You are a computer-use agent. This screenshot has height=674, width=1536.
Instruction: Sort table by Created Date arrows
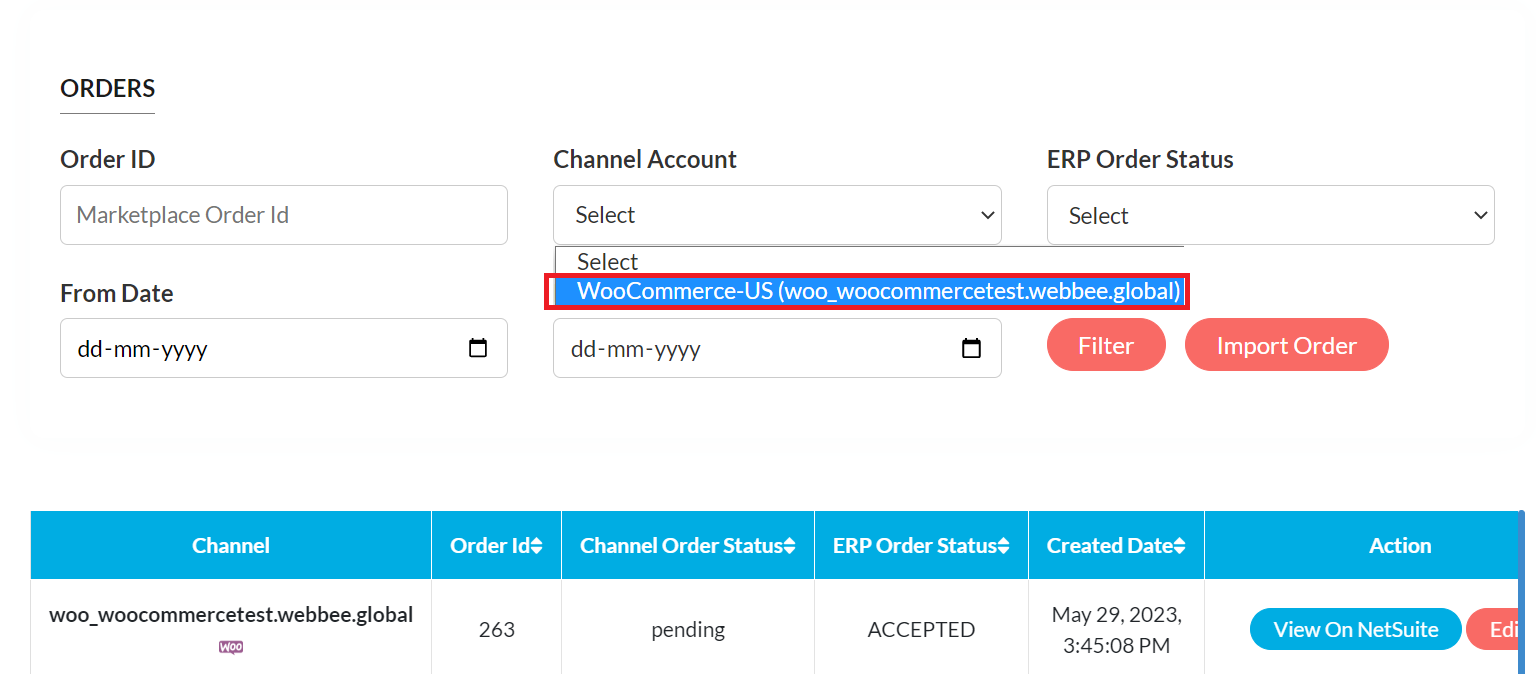[1180, 546]
